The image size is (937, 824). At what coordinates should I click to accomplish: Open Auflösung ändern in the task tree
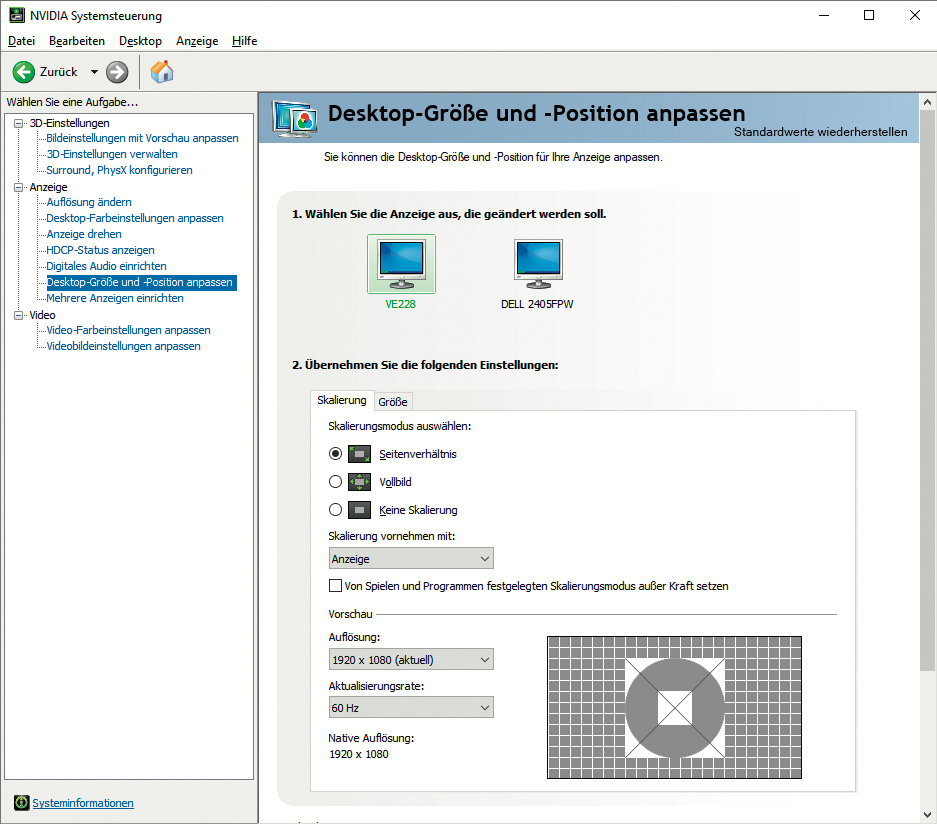pos(89,202)
